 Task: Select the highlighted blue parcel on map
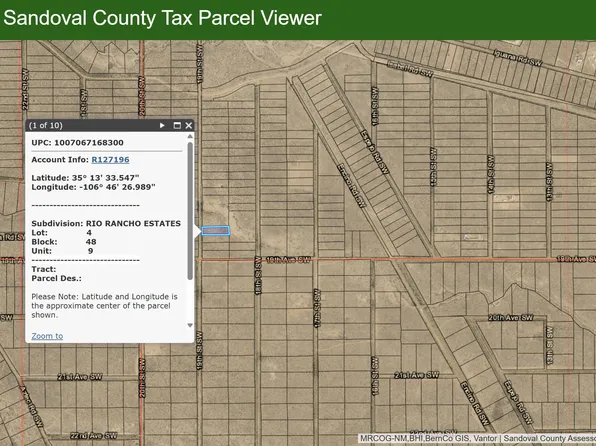(x=216, y=230)
